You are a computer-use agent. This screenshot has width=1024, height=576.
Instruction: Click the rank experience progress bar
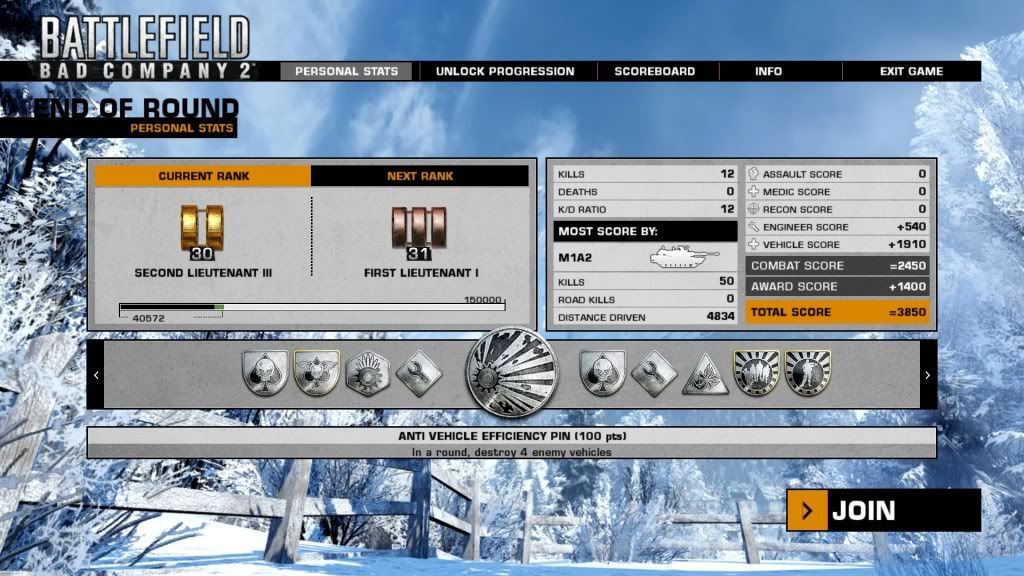[312, 307]
